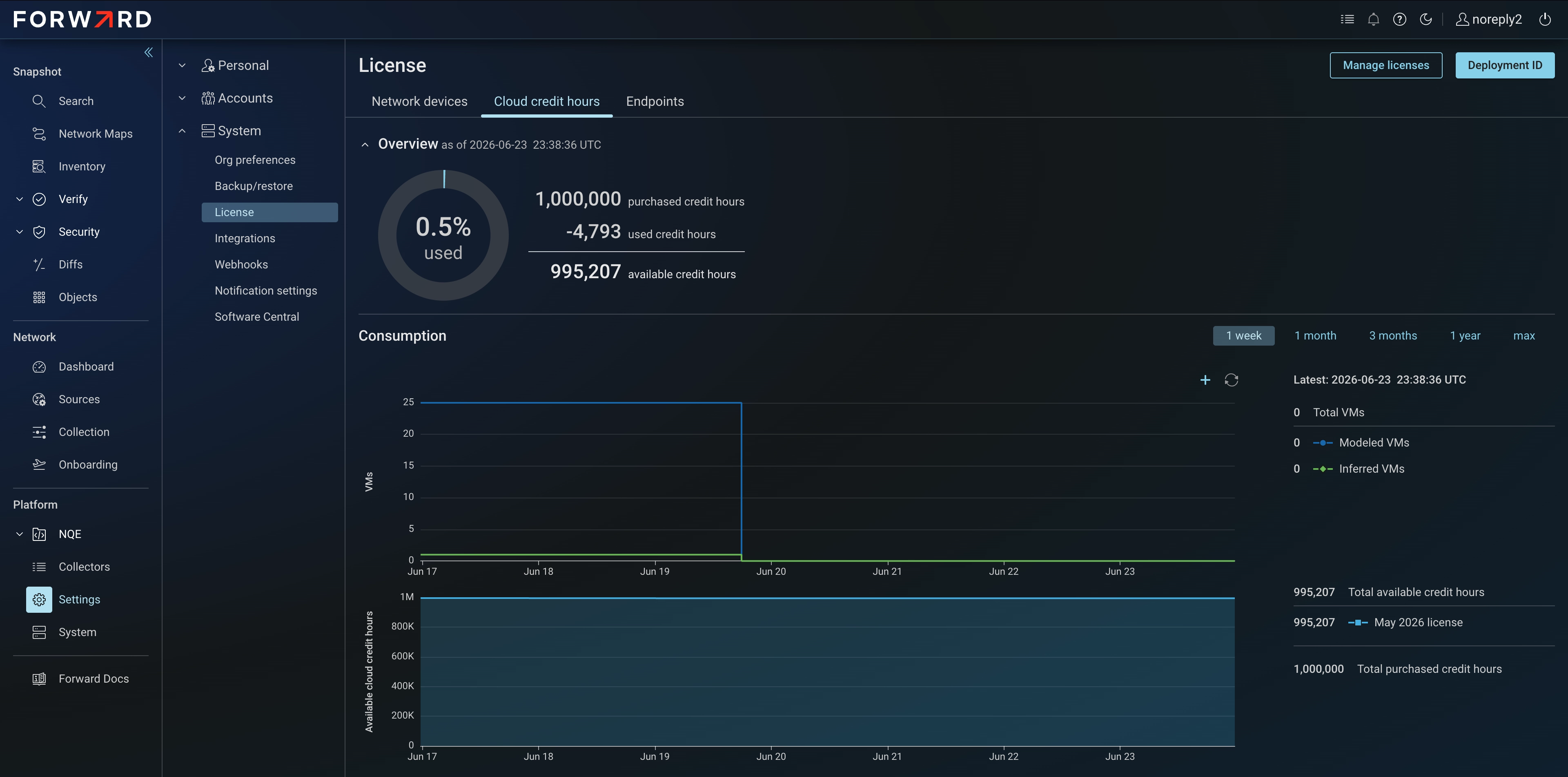The image size is (1568, 777).
Task: Open the Collection sliders icon
Action: tap(39, 432)
